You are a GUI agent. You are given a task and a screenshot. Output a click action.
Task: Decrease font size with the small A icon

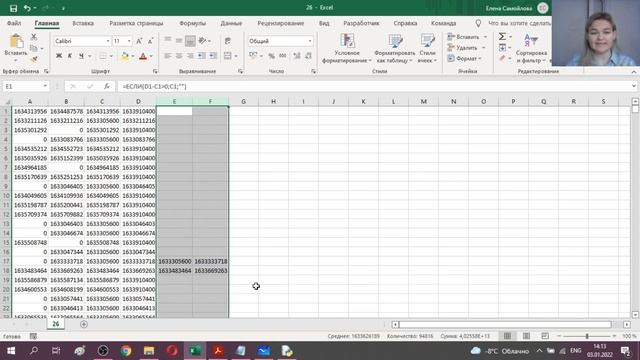point(150,41)
